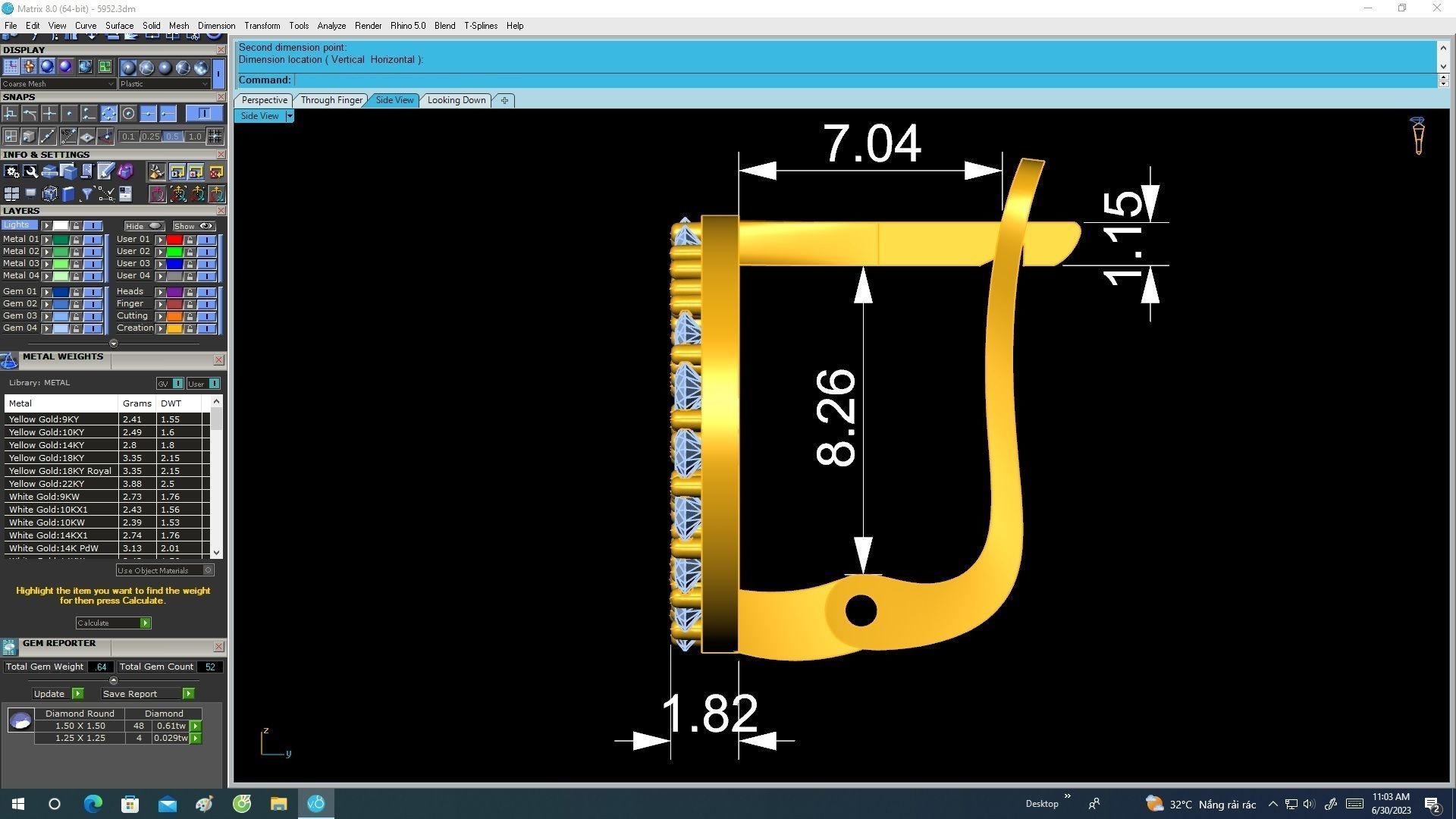Click the blue book icon in Info & Settings
1456x819 pixels.
(x=68, y=194)
